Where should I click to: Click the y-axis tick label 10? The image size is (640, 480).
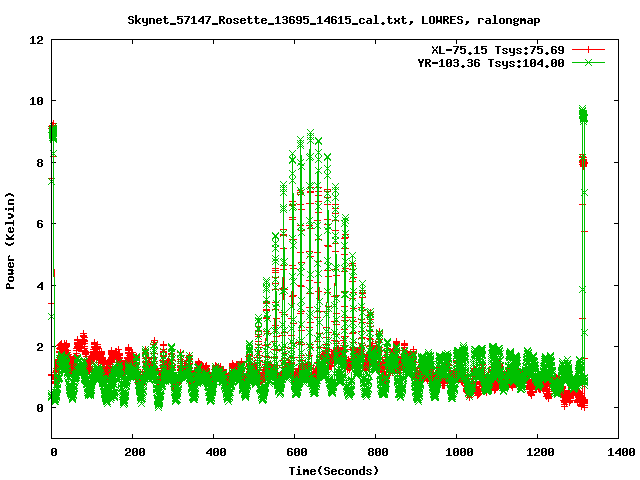[36, 101]
